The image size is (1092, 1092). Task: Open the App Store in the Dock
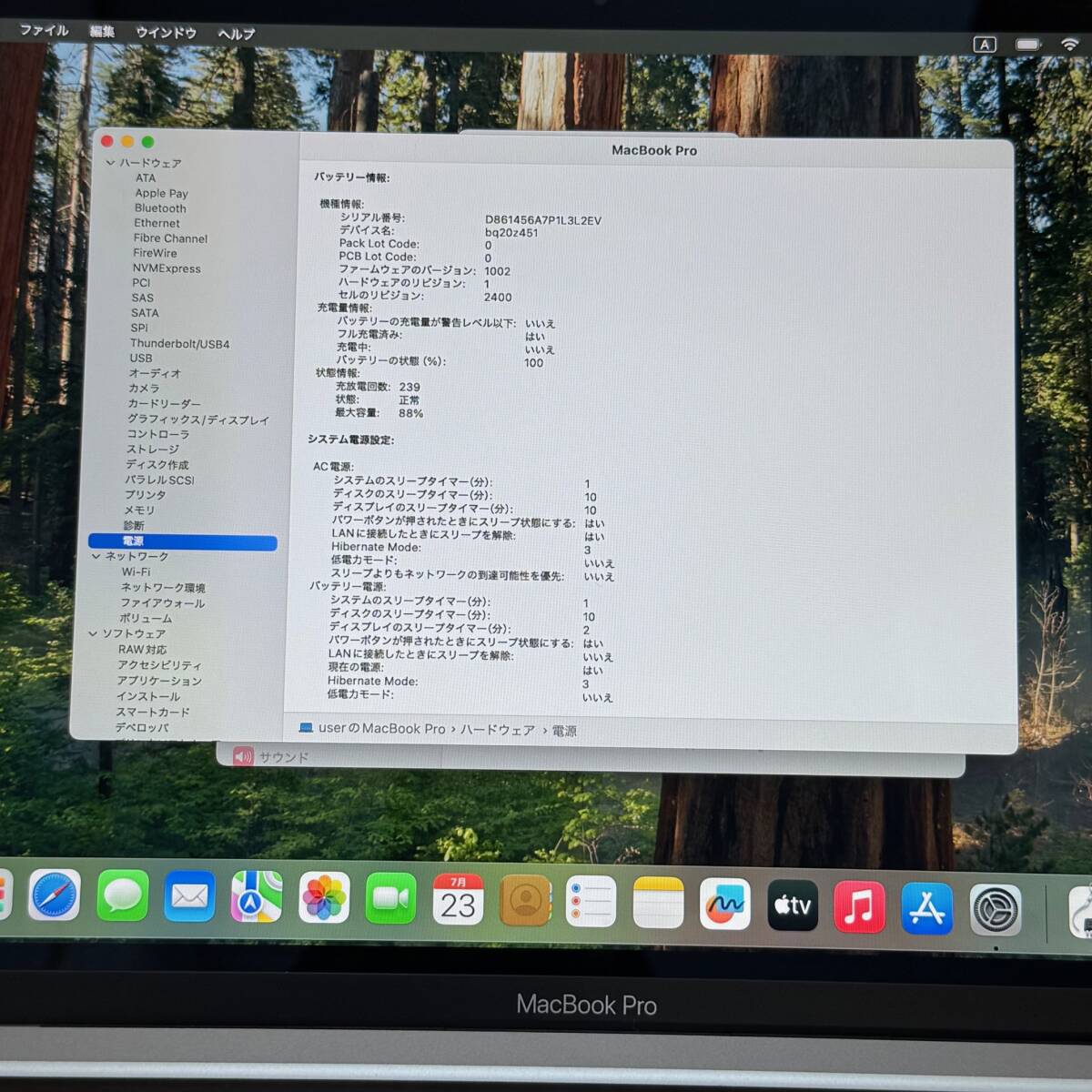pyautogui.click(x=927, y=908)
